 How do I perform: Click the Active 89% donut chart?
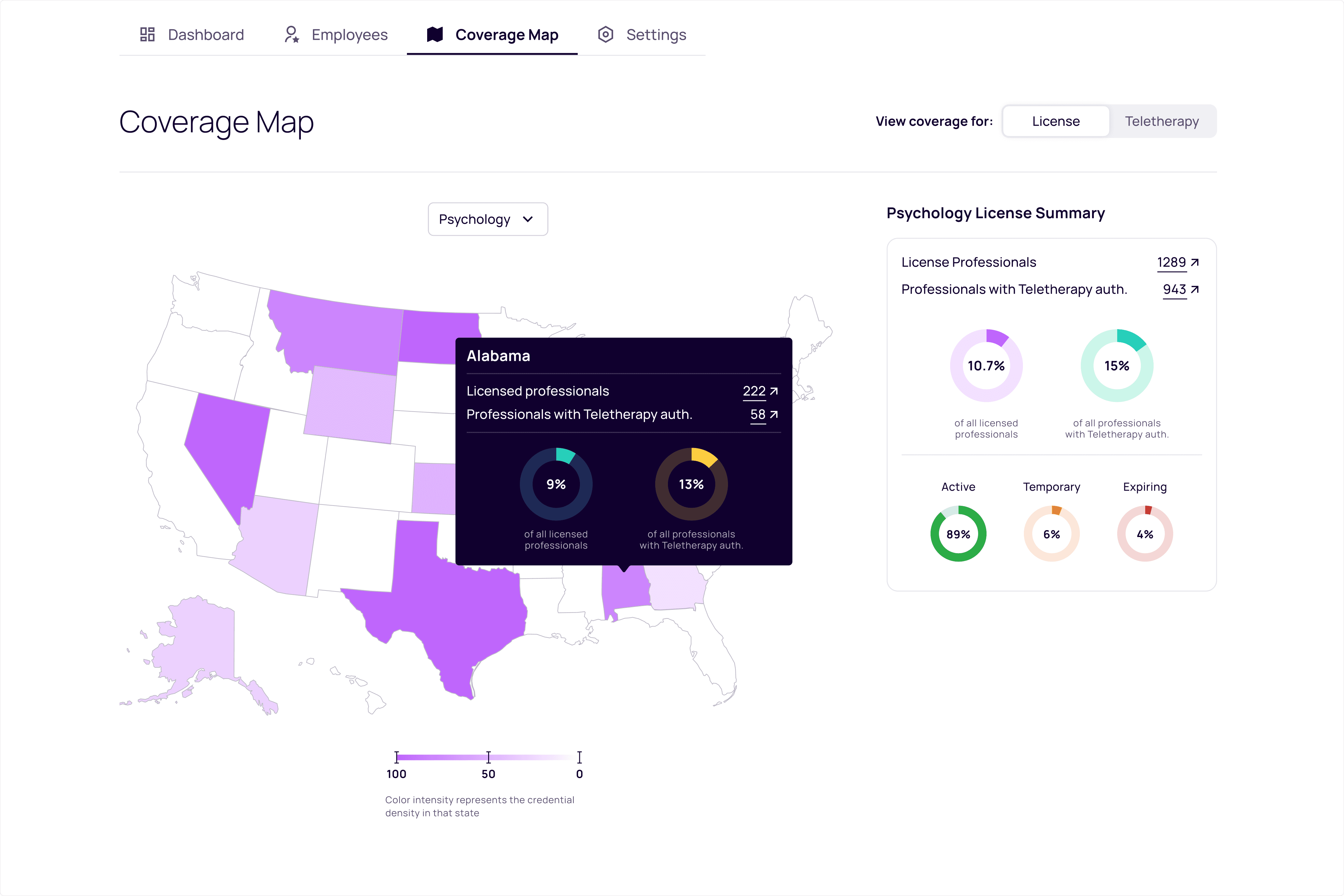(x=958, y=534)
